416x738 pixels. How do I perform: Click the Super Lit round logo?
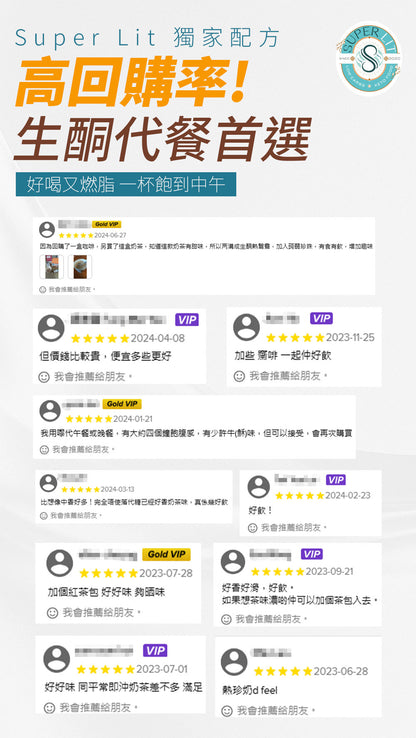pyautogui.click(x=368, y=57)
